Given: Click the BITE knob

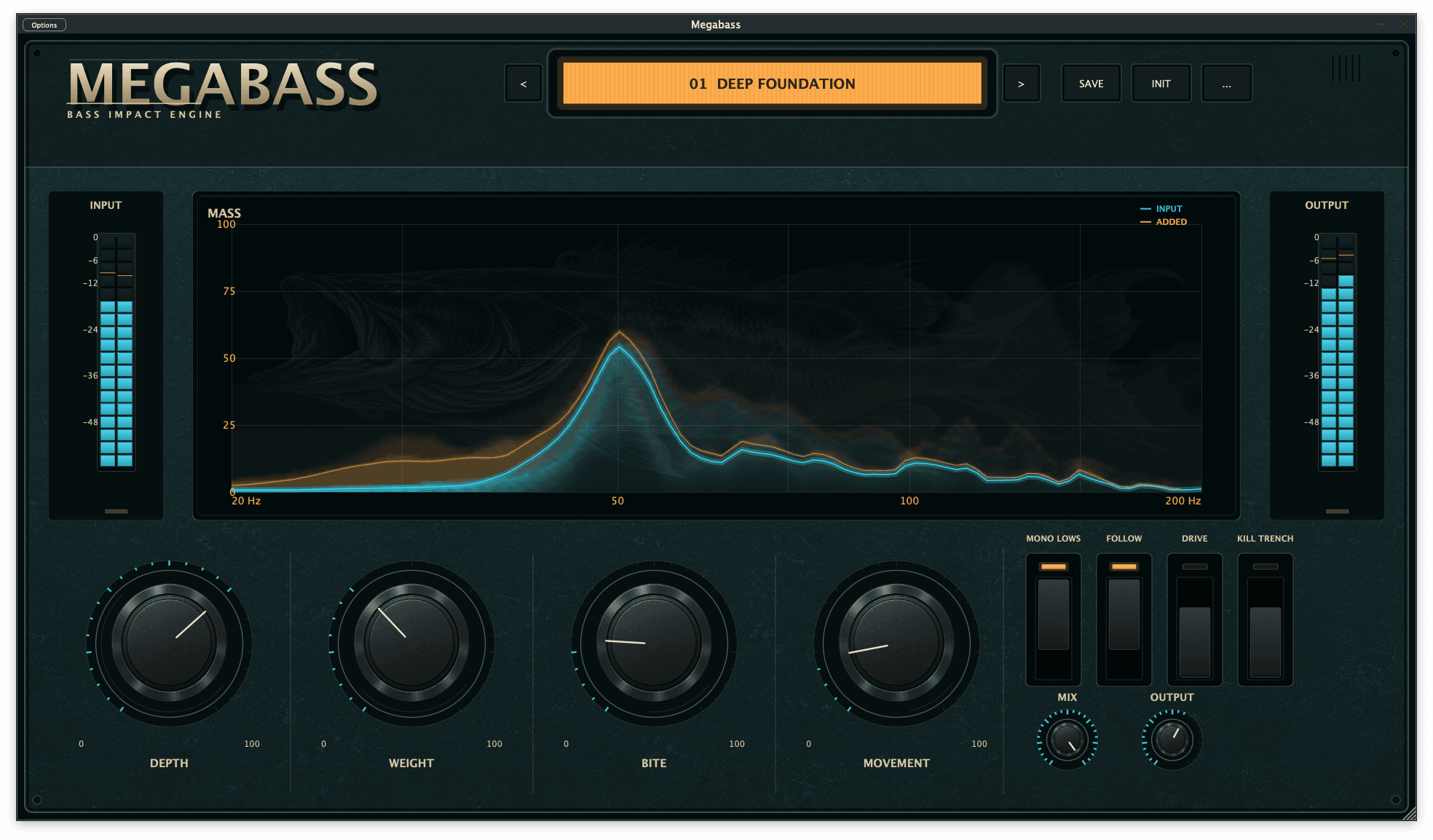Looking at the screenshot, I should (x=654, y=643).
